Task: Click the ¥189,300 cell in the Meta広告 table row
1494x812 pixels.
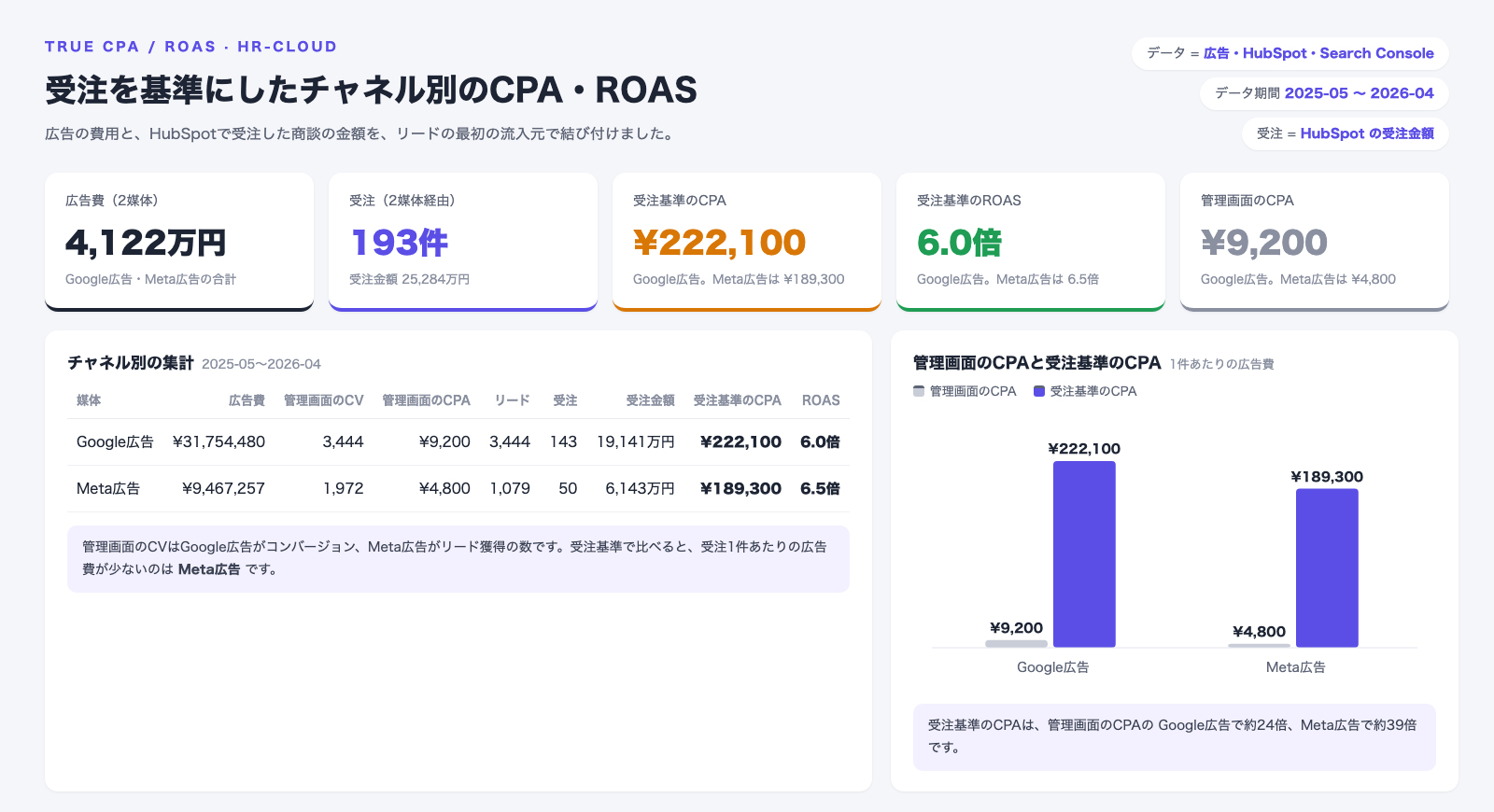Action: tap(740, 488)
